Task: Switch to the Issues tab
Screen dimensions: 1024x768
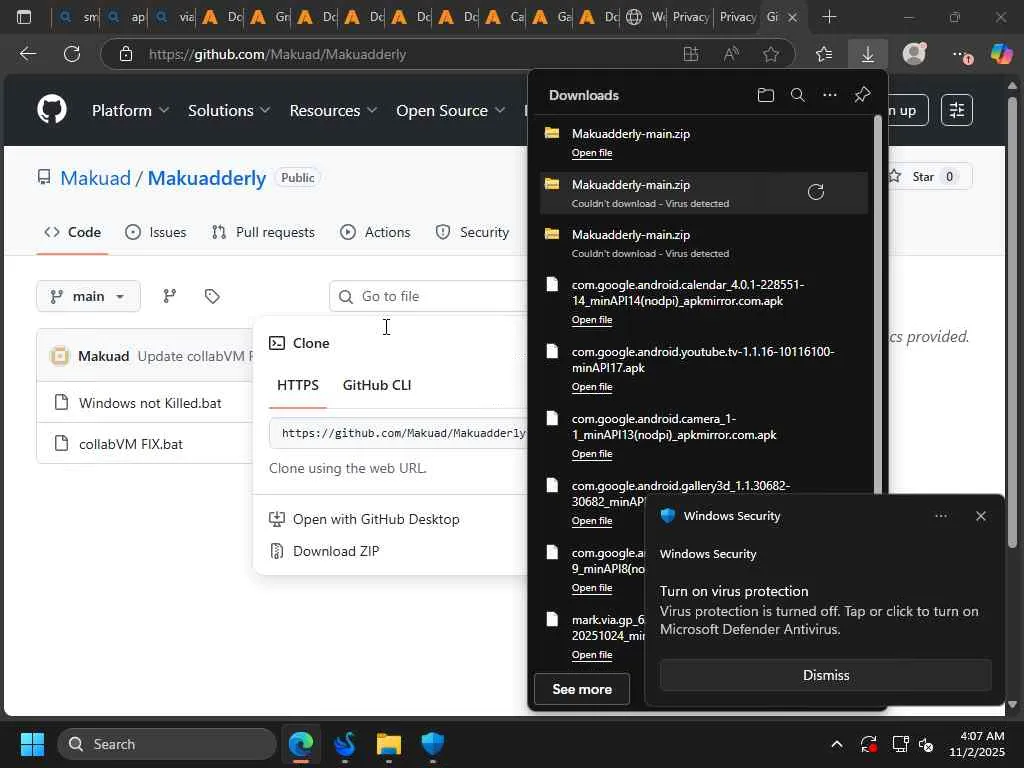Action: (x=155, y=232)
